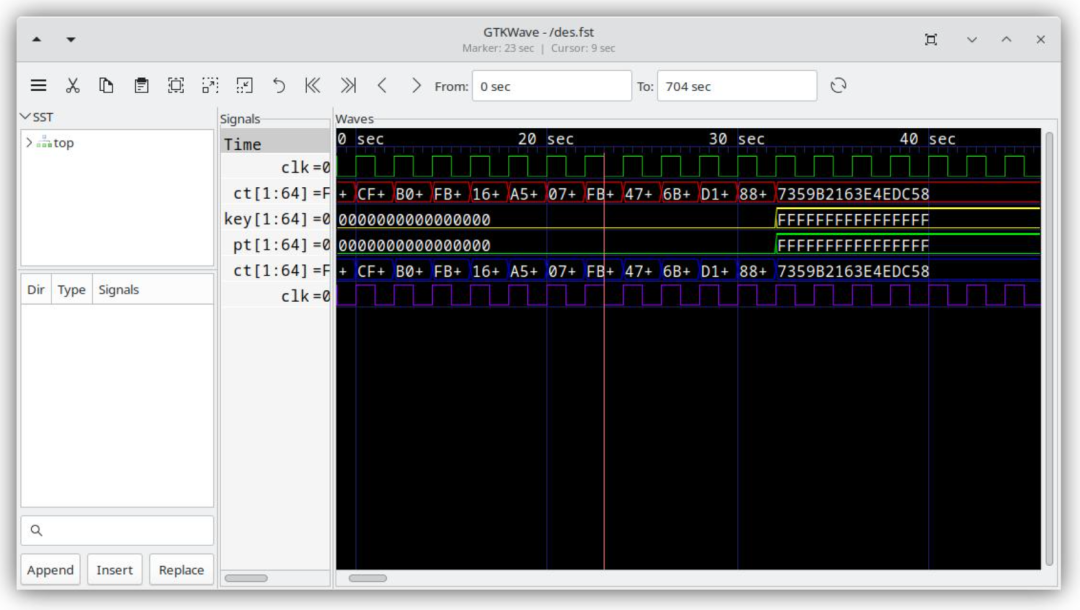Open the hamburger main menu
This screenshot has width=1080, height=610.
39,86
